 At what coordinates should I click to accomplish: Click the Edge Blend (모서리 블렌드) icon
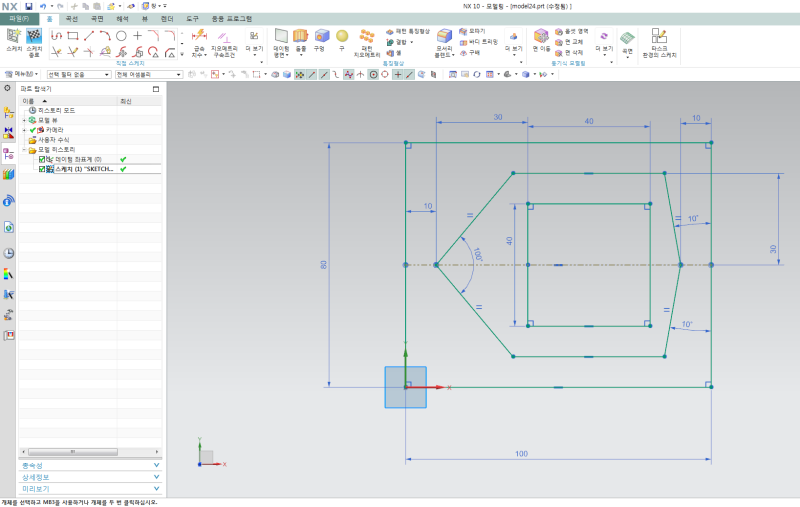tap(444, 37)
